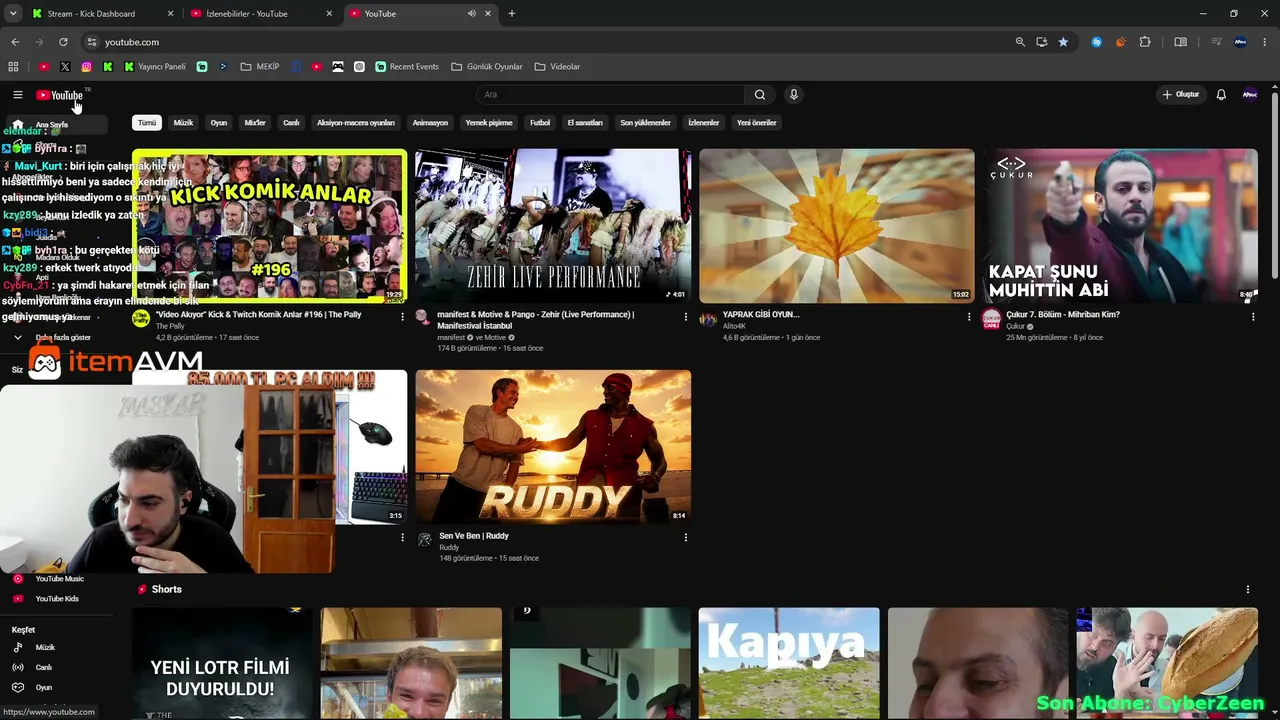
Task: Click the install app icon in address bar
Action: point(1042,42)
